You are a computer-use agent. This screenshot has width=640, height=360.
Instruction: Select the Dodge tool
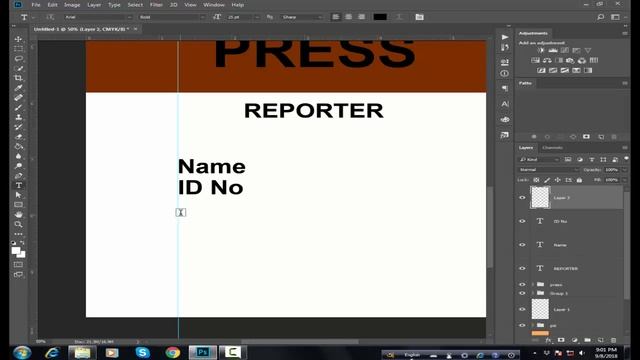(18, 166)
